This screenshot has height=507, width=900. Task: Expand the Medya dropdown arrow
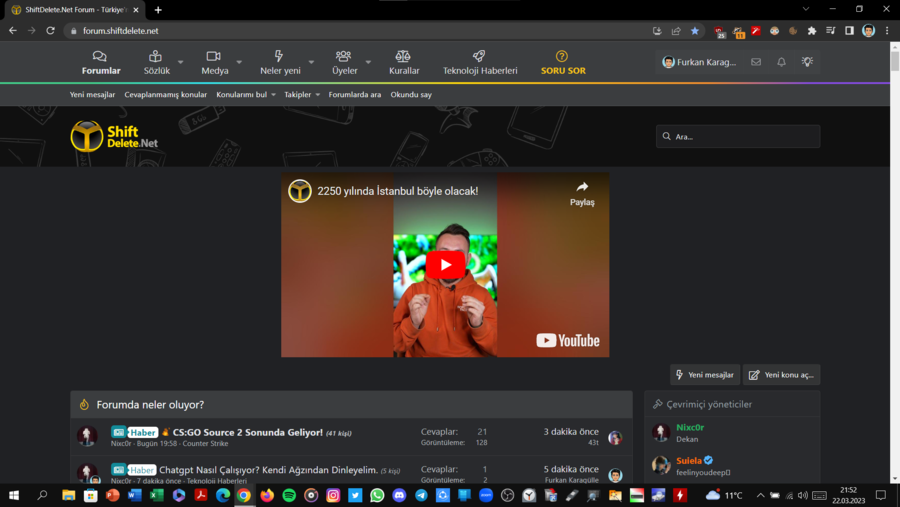pyautogui.click(x=239, y=62)
